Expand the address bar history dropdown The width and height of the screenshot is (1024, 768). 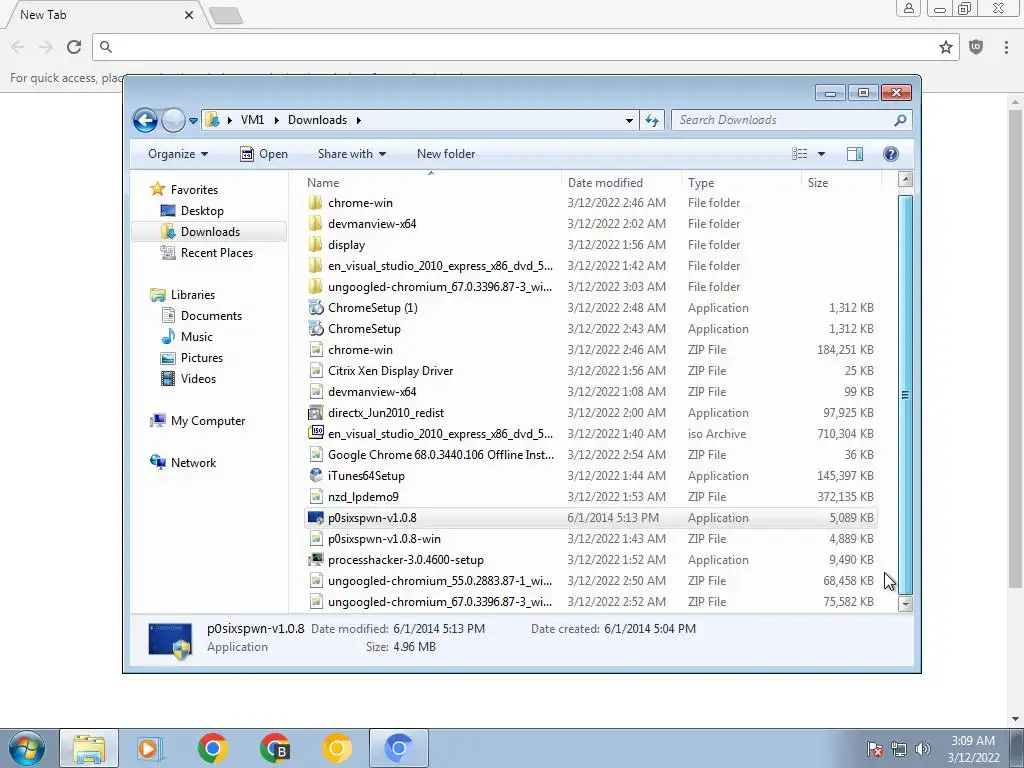click(x=629, y=120)
